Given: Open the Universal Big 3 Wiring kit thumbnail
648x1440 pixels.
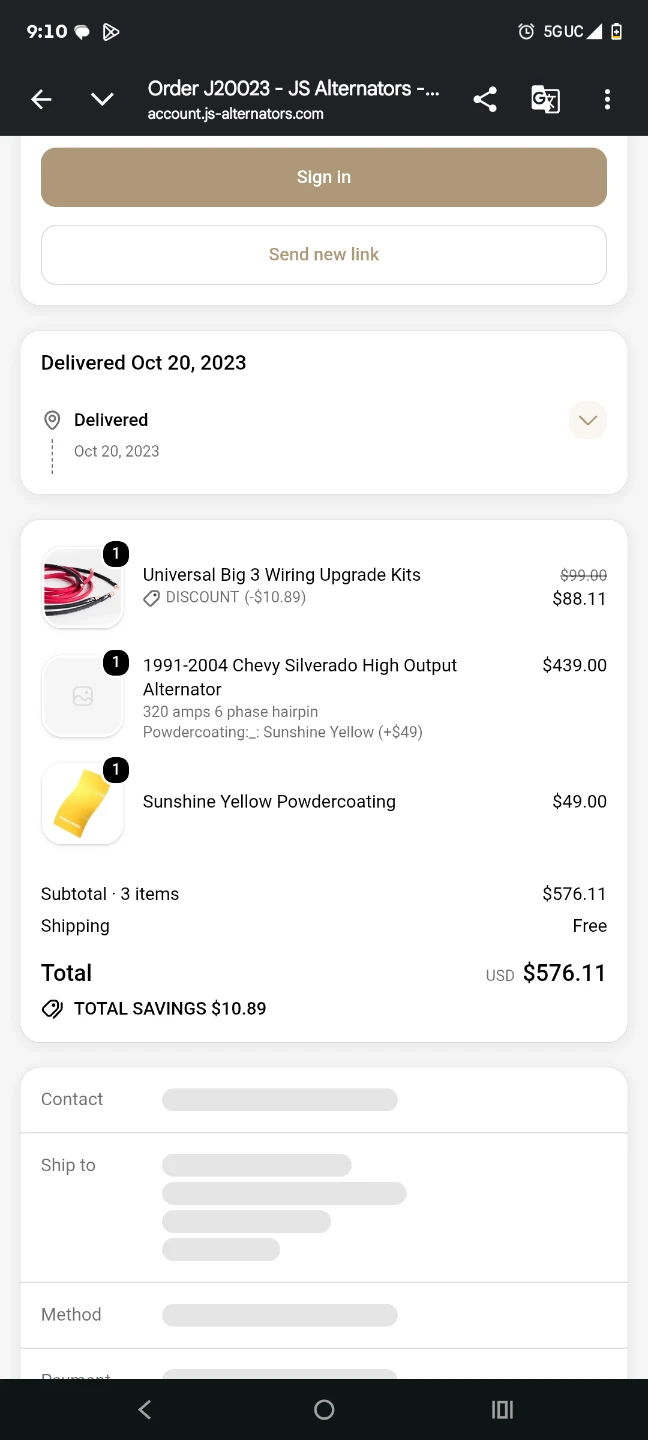Looking at the screenshot, I should point(83,588).
